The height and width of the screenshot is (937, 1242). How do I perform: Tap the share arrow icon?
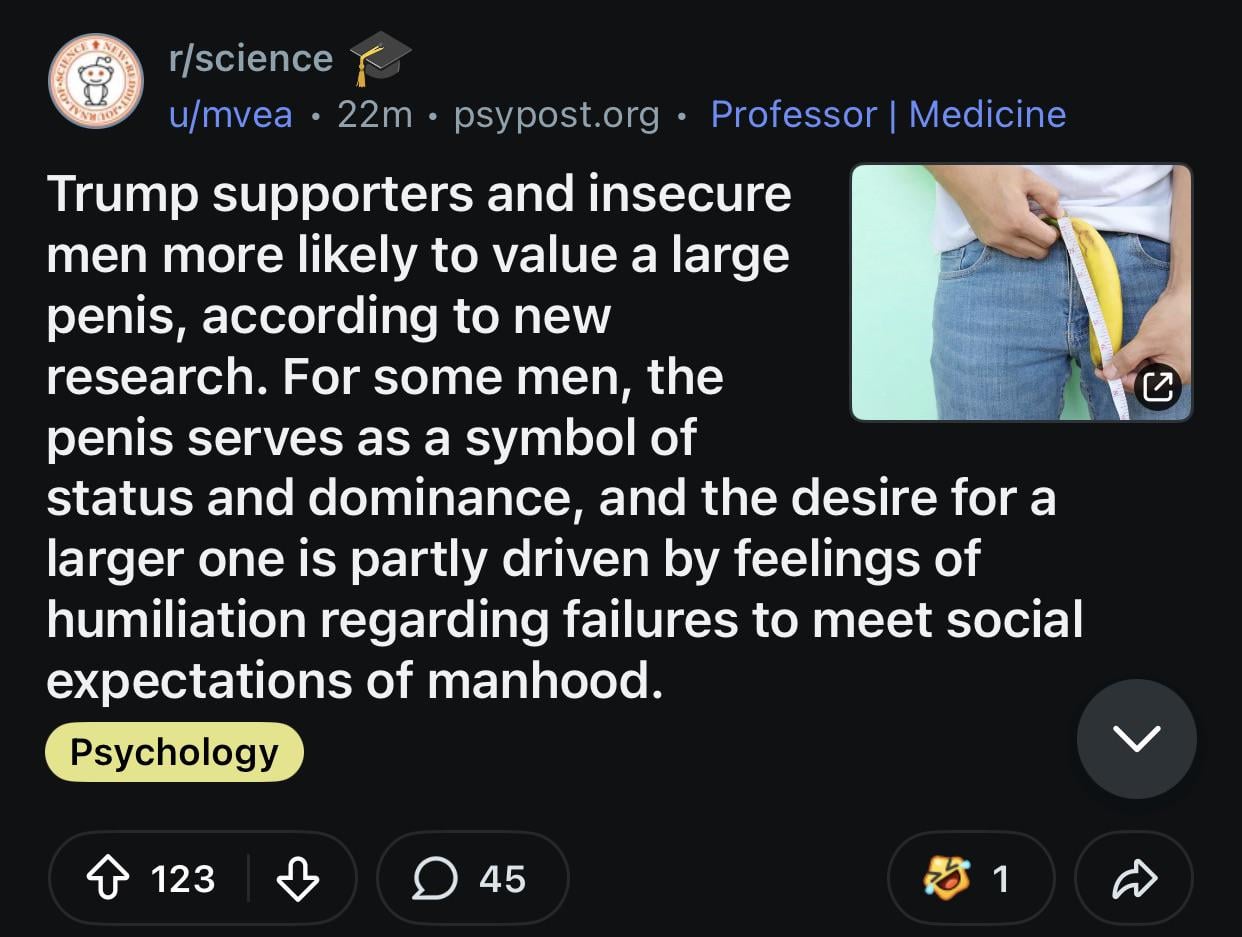click(1133, 879)
